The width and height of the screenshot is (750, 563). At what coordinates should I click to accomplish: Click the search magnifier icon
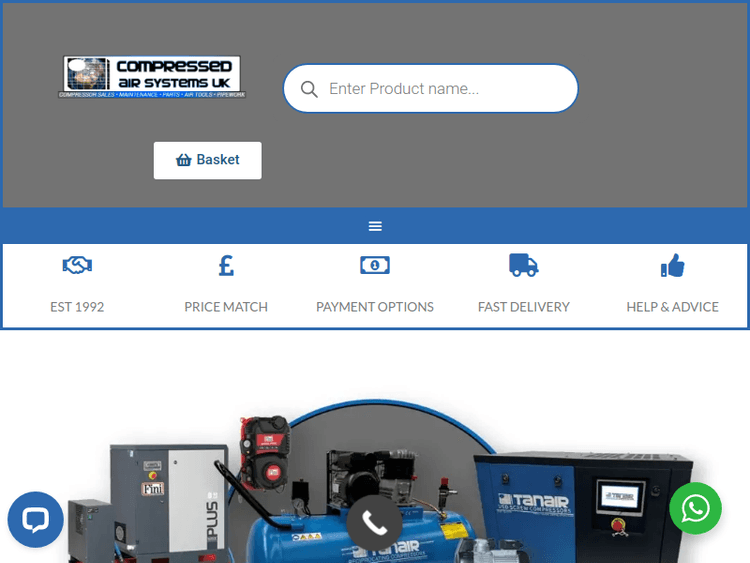tap(309, 89)
